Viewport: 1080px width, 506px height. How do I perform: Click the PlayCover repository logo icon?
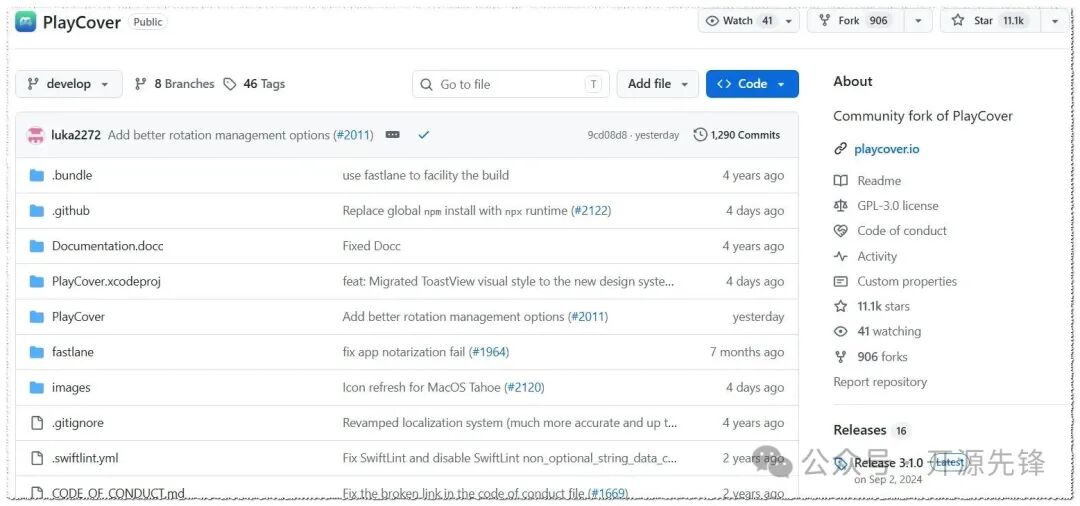25,22
